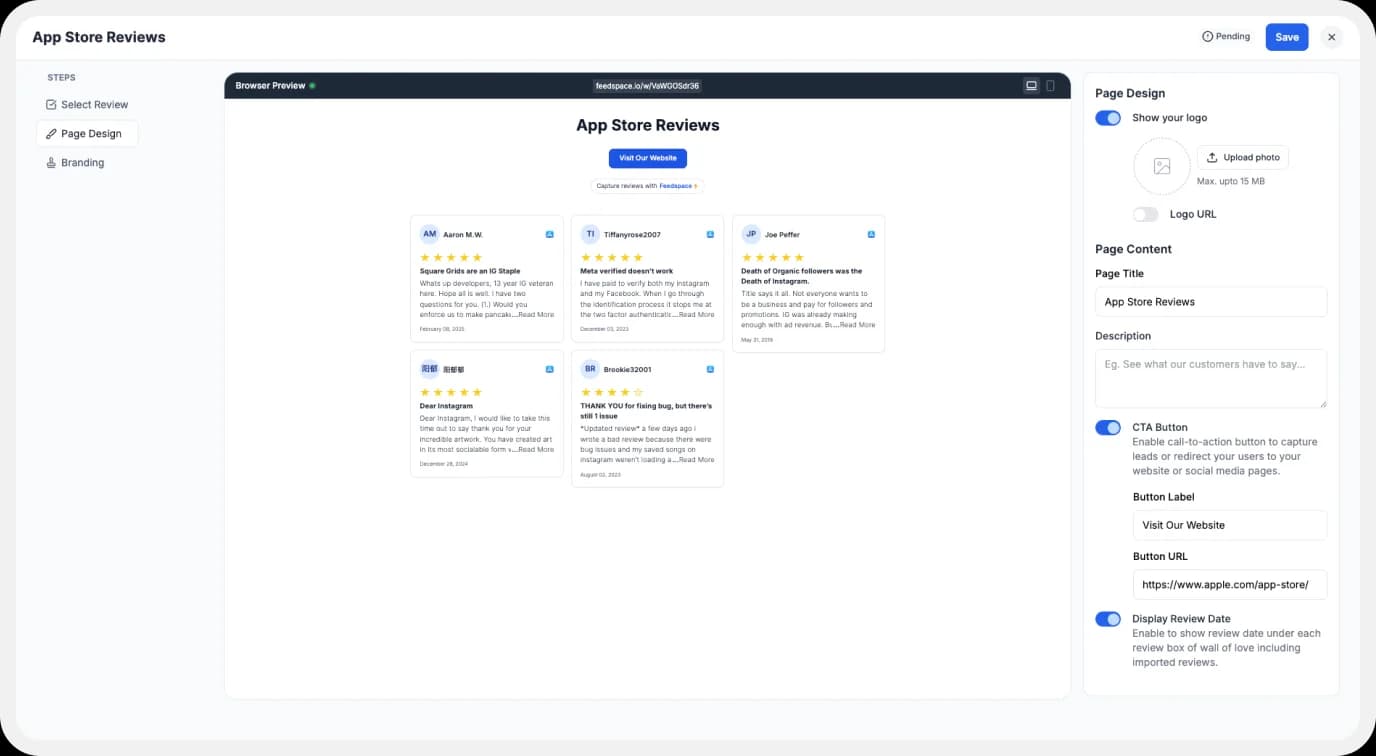
Task: Go to the Select Review step
Action: pyautogui.click(x=96, y=104)
